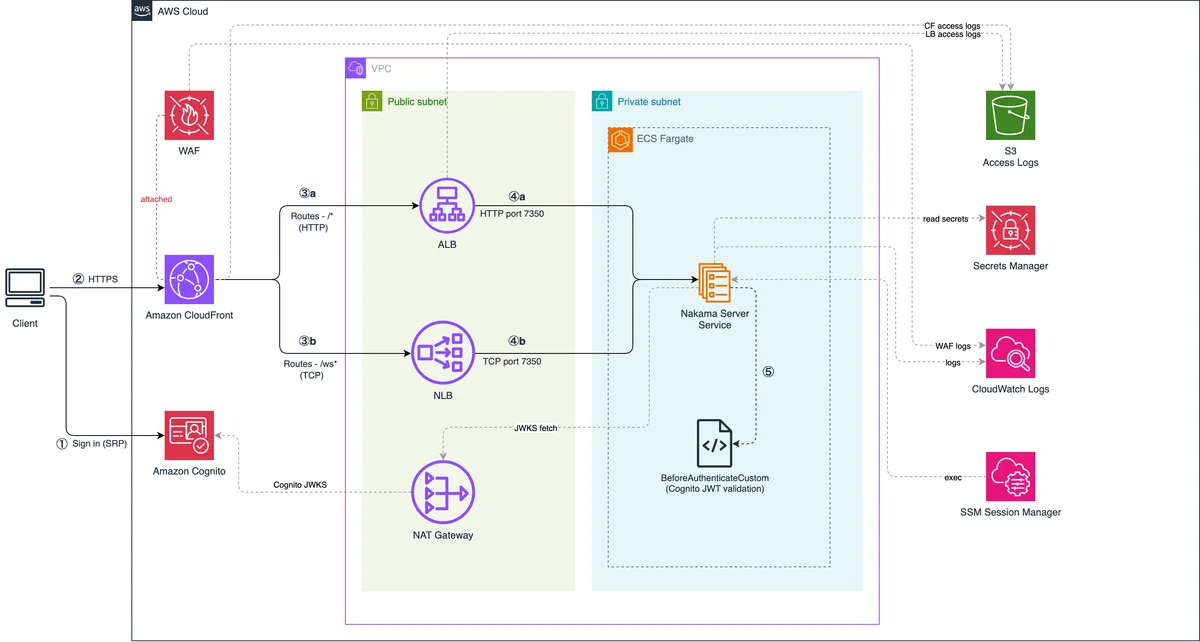Screen dimensions: 1200x642
Task: Click the NAT Gateway icon
Action: (x=442, y=492)
